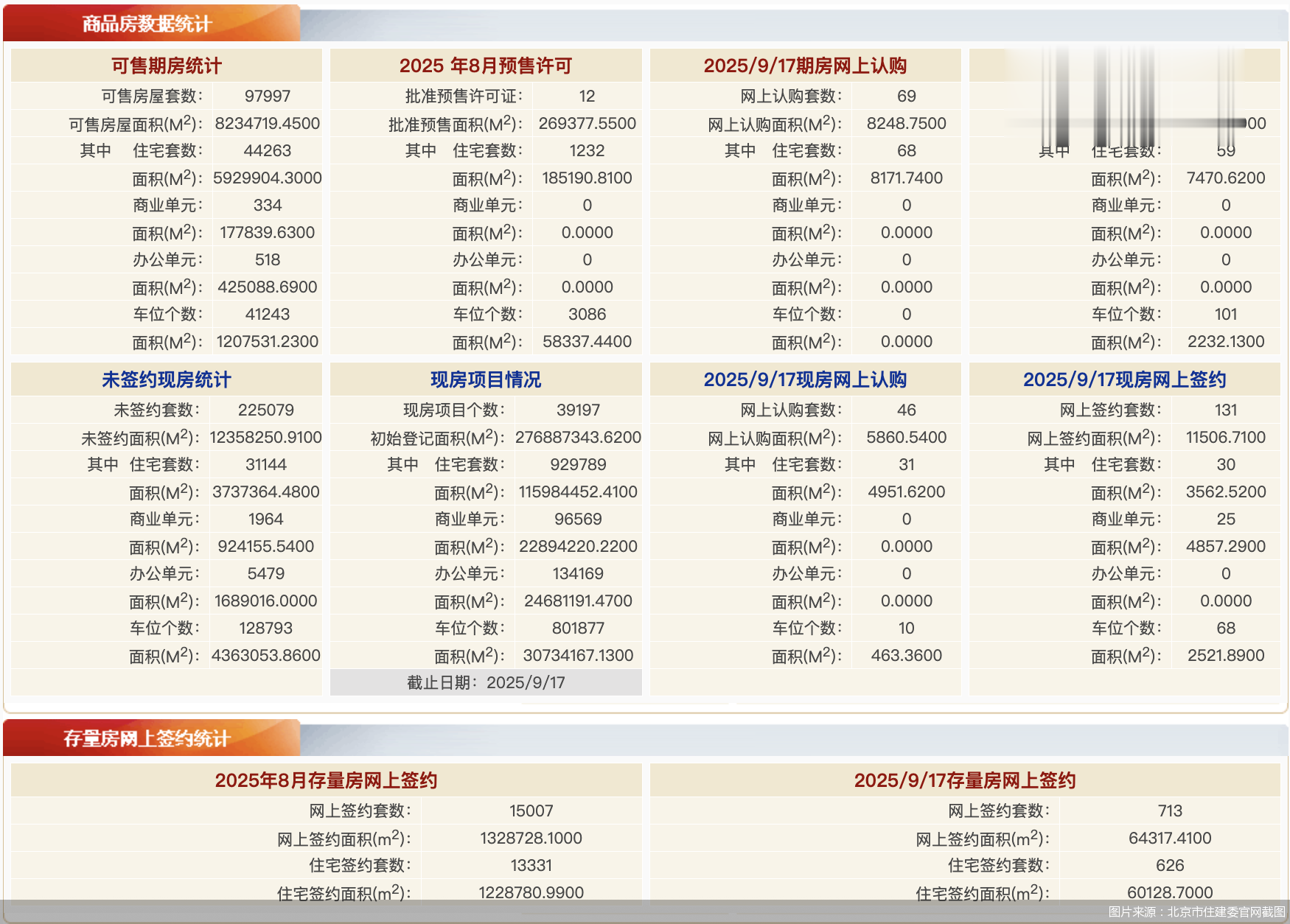Click the area value 4857.2900
This screenshot has height=924, width=1290.
(x=1226, y=546)
